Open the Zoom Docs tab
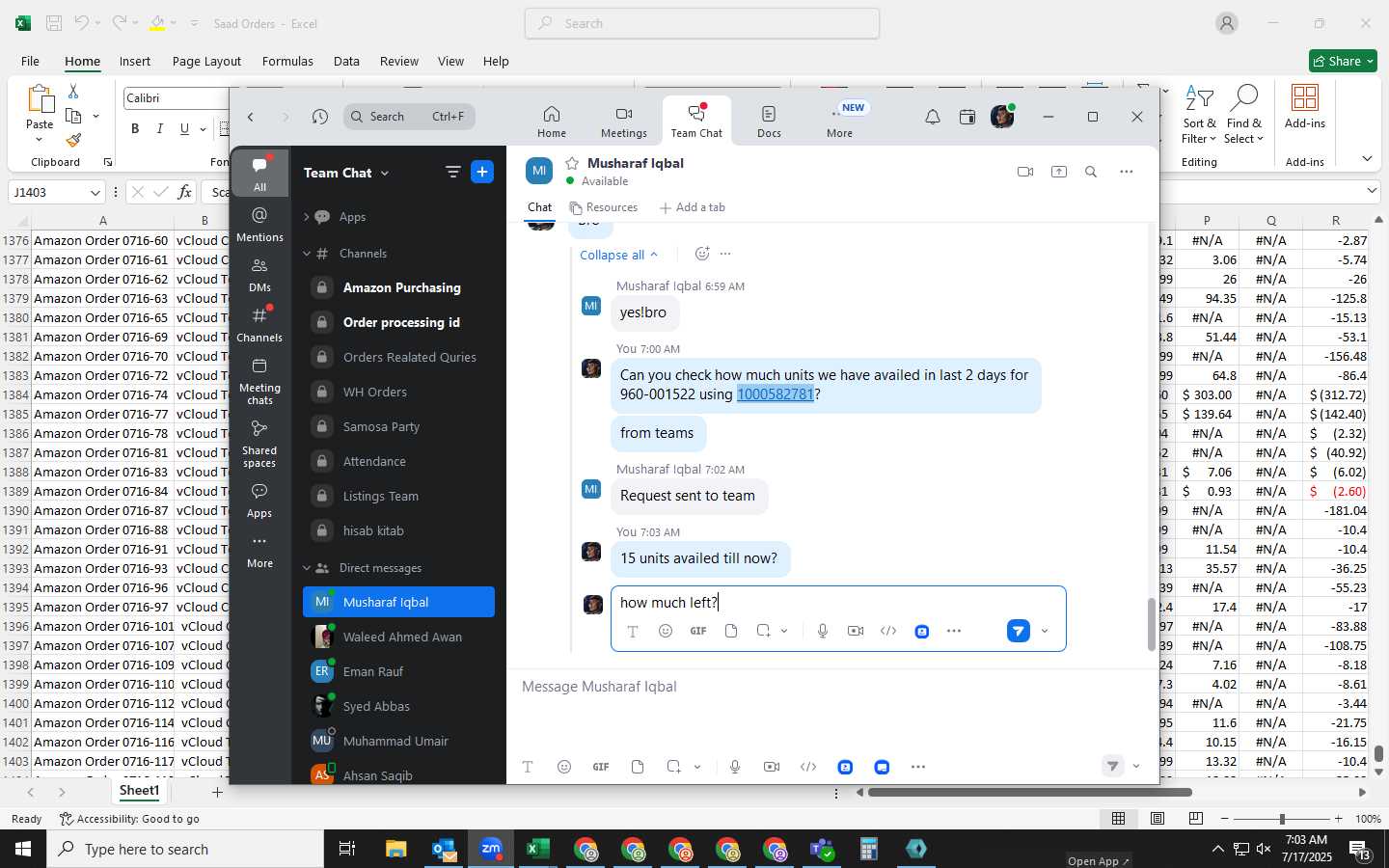 (x=769, y=122)
